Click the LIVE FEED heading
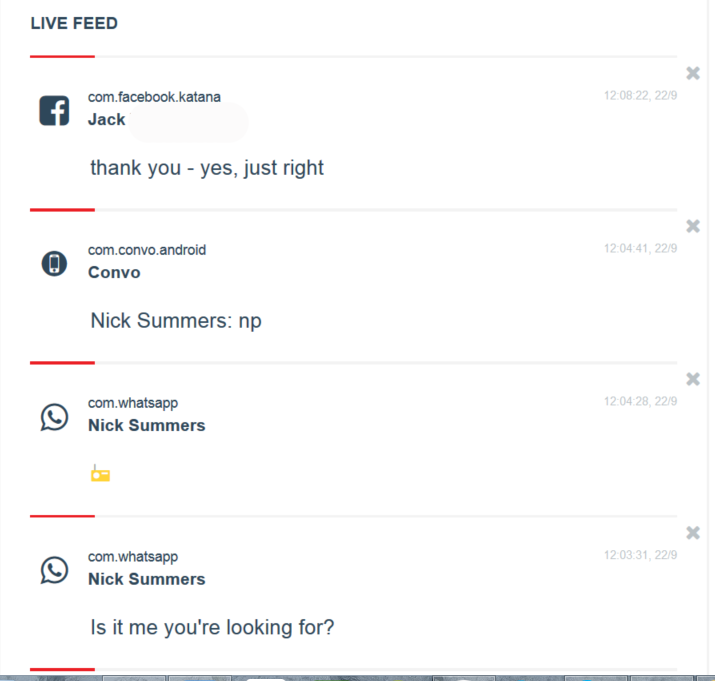The image size is (715, 681). tap(74, 23)
